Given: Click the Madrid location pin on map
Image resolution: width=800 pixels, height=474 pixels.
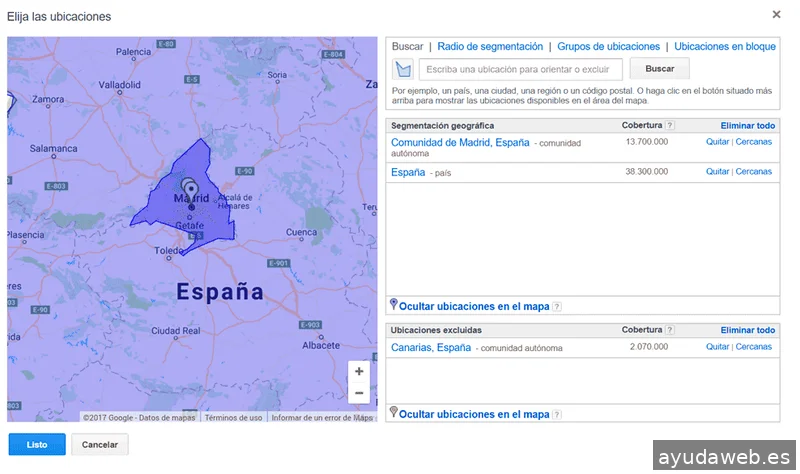Looking at the screenshot, I should pos(191,192).
